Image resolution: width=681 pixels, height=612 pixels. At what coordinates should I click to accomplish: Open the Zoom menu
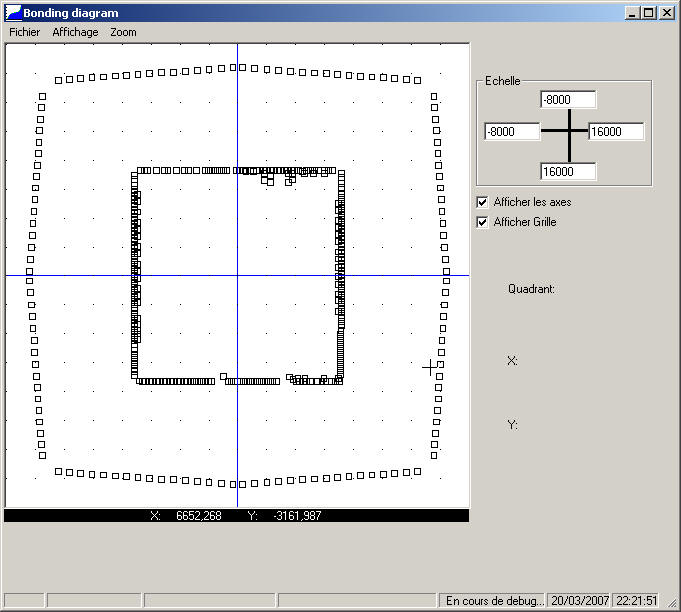pyautogui.click(x=123, y=32)
